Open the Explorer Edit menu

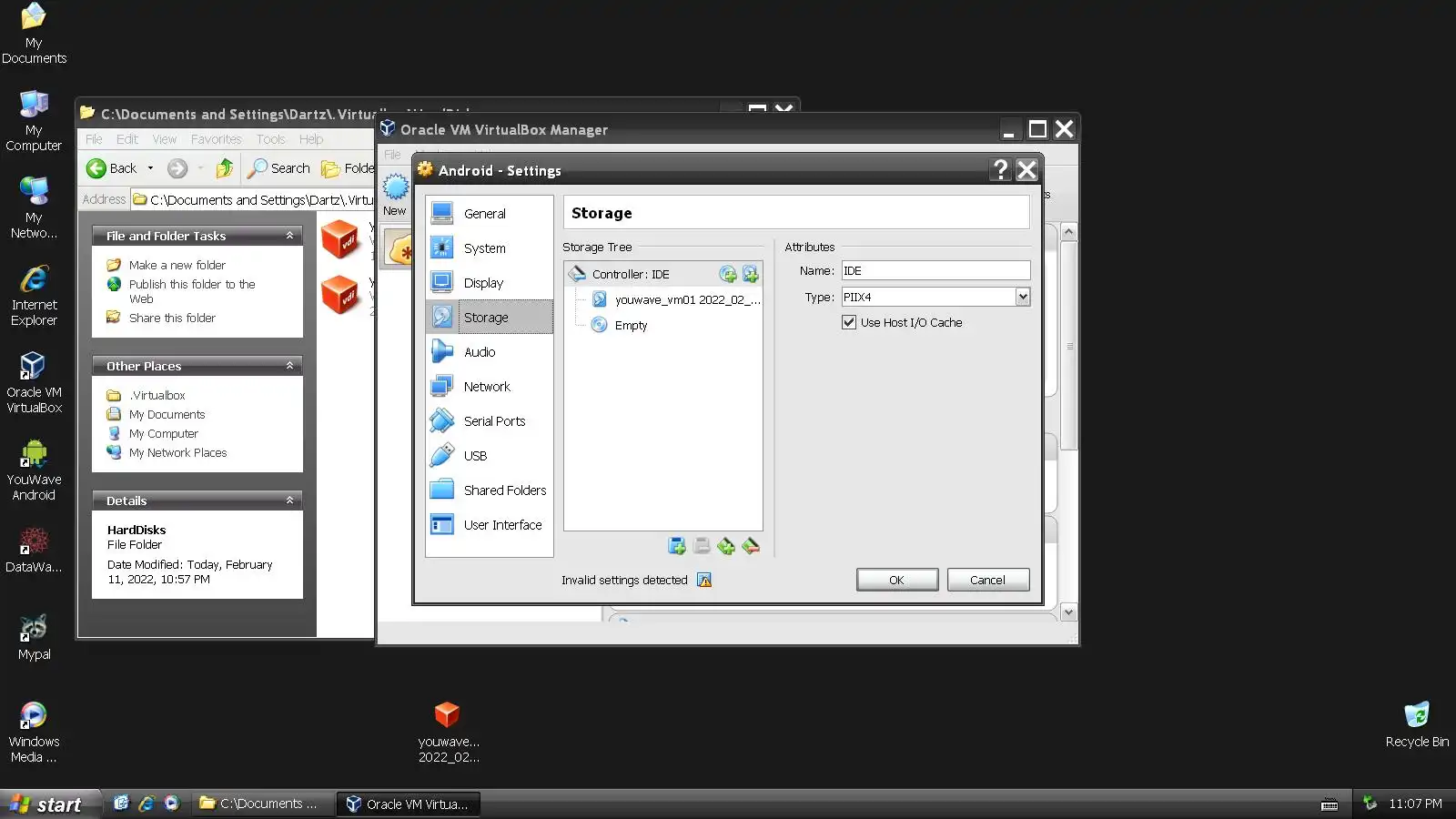[127, 139]
